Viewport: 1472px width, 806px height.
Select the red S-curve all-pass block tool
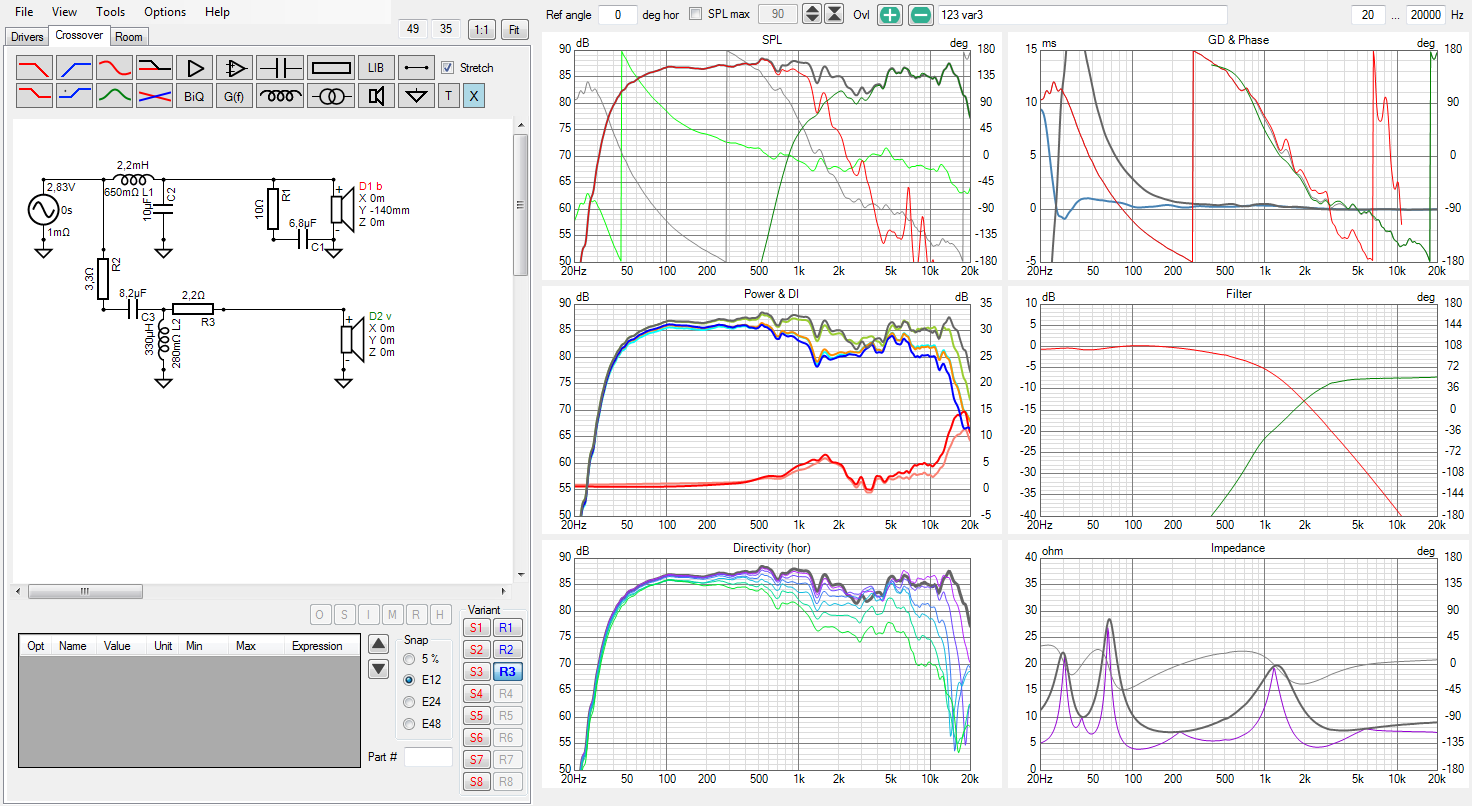click(x=115, y=68)
